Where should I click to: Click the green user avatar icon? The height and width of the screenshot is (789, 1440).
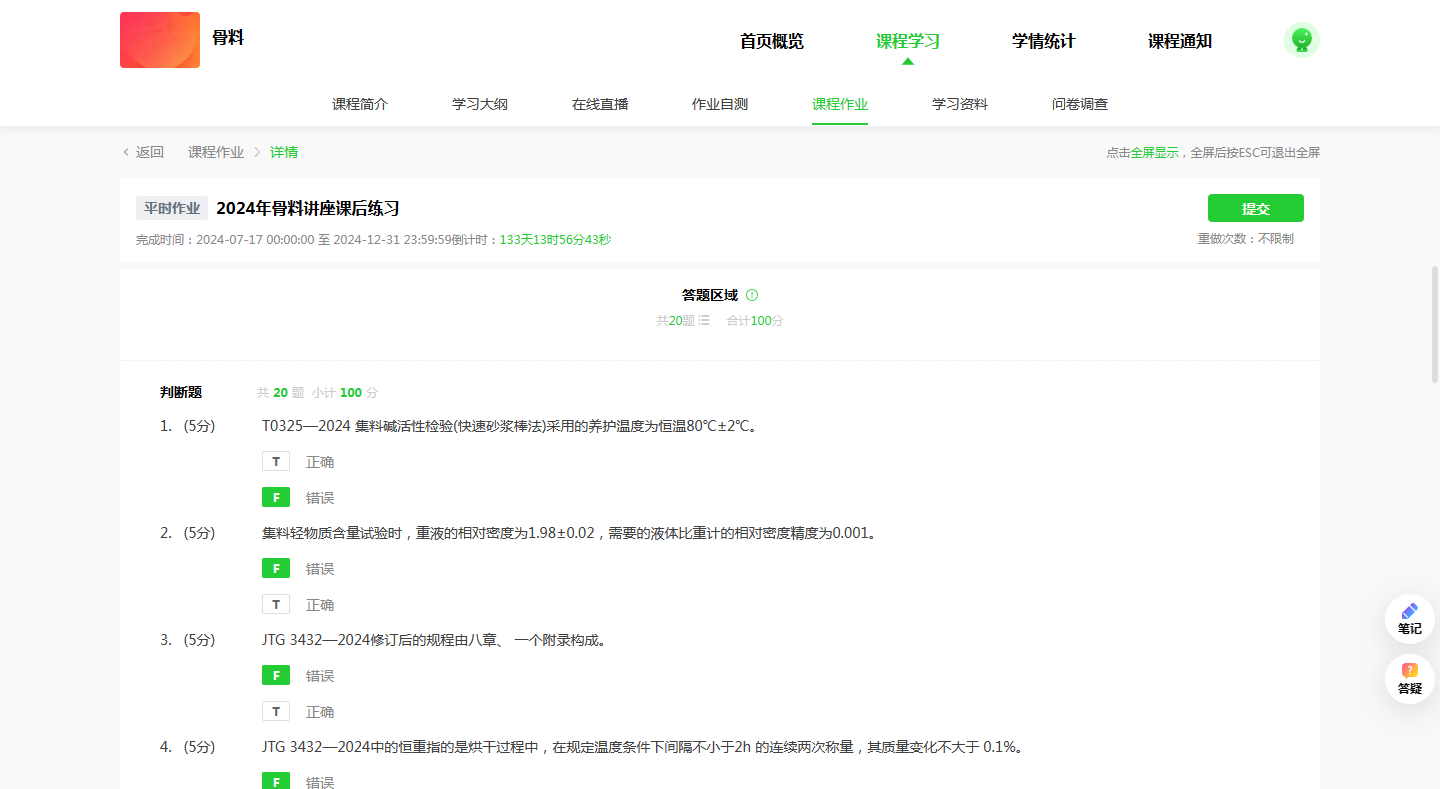(x=1301, y=40)
